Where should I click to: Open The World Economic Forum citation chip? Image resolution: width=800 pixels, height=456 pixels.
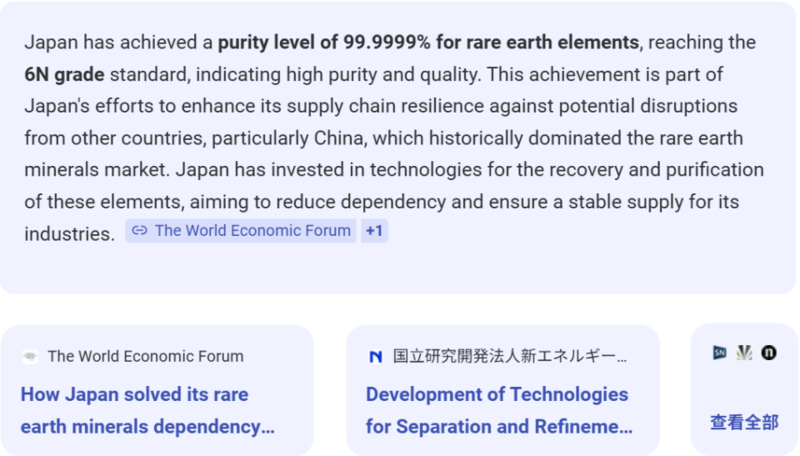coord(252,231)
